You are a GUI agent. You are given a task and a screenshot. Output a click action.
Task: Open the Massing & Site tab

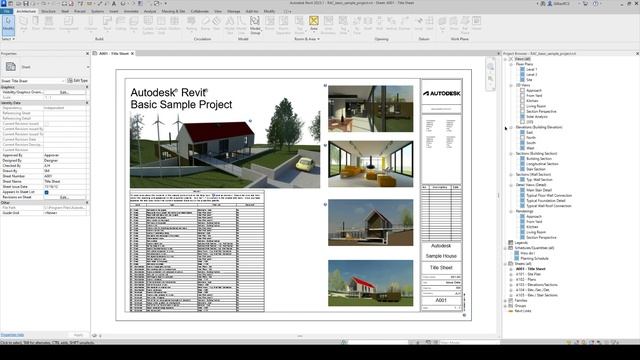173,11
